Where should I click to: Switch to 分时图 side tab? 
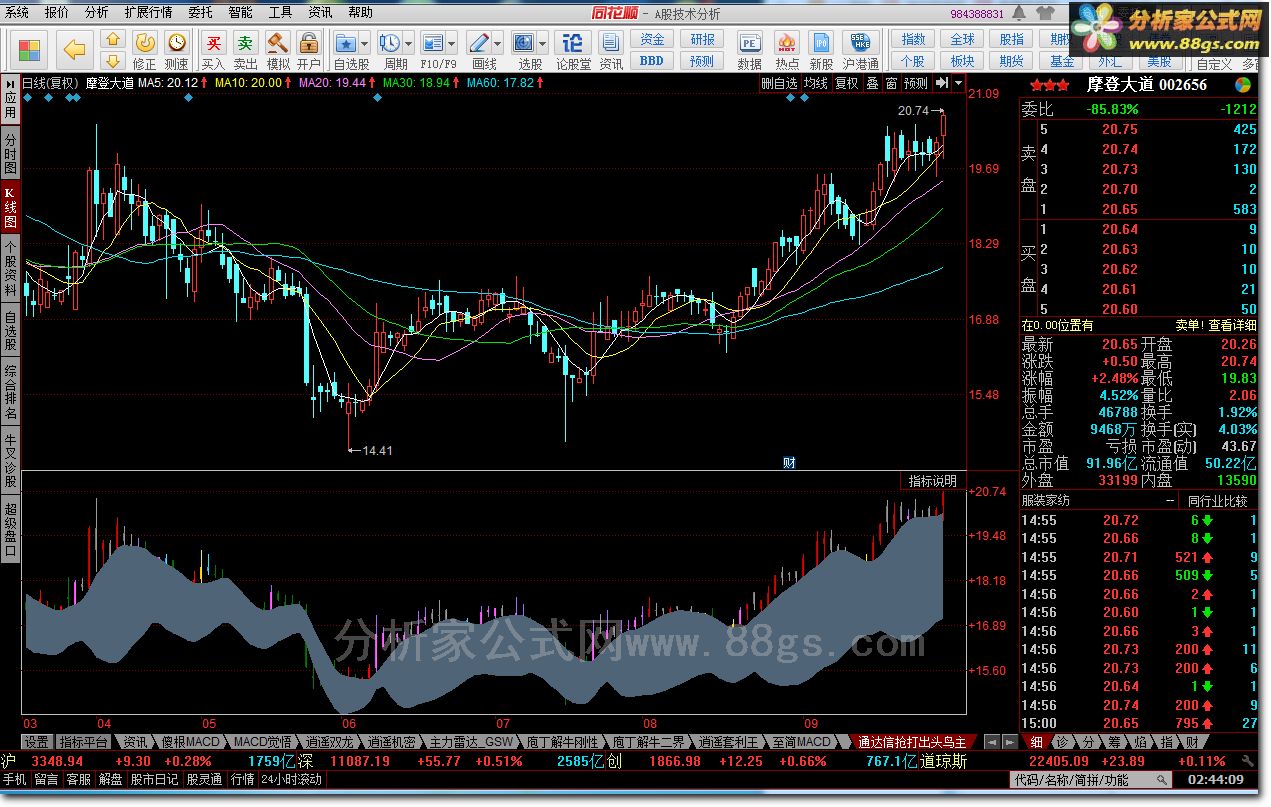10,153
